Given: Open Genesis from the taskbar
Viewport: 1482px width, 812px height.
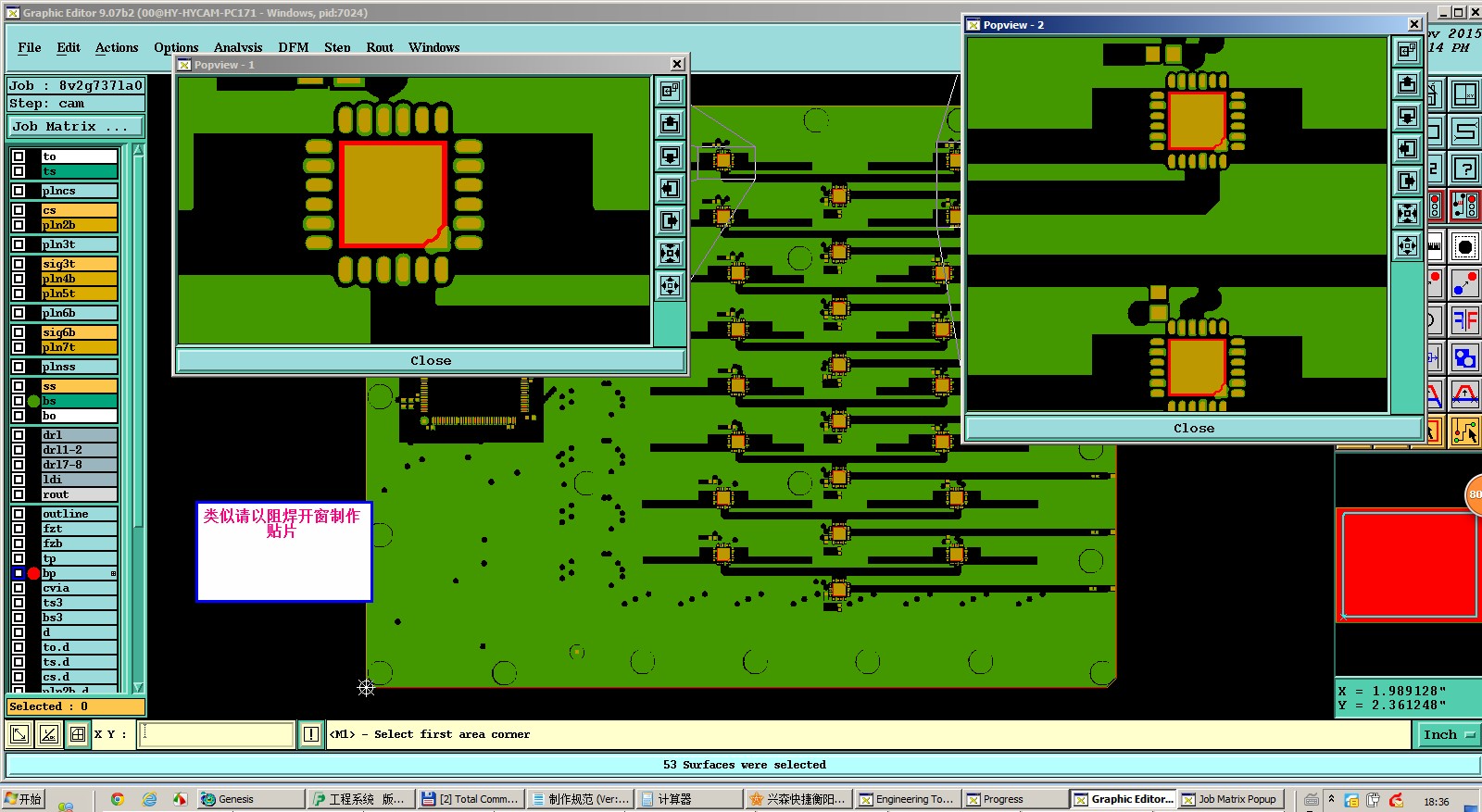Looking at the screenshot, I should 251,799.
